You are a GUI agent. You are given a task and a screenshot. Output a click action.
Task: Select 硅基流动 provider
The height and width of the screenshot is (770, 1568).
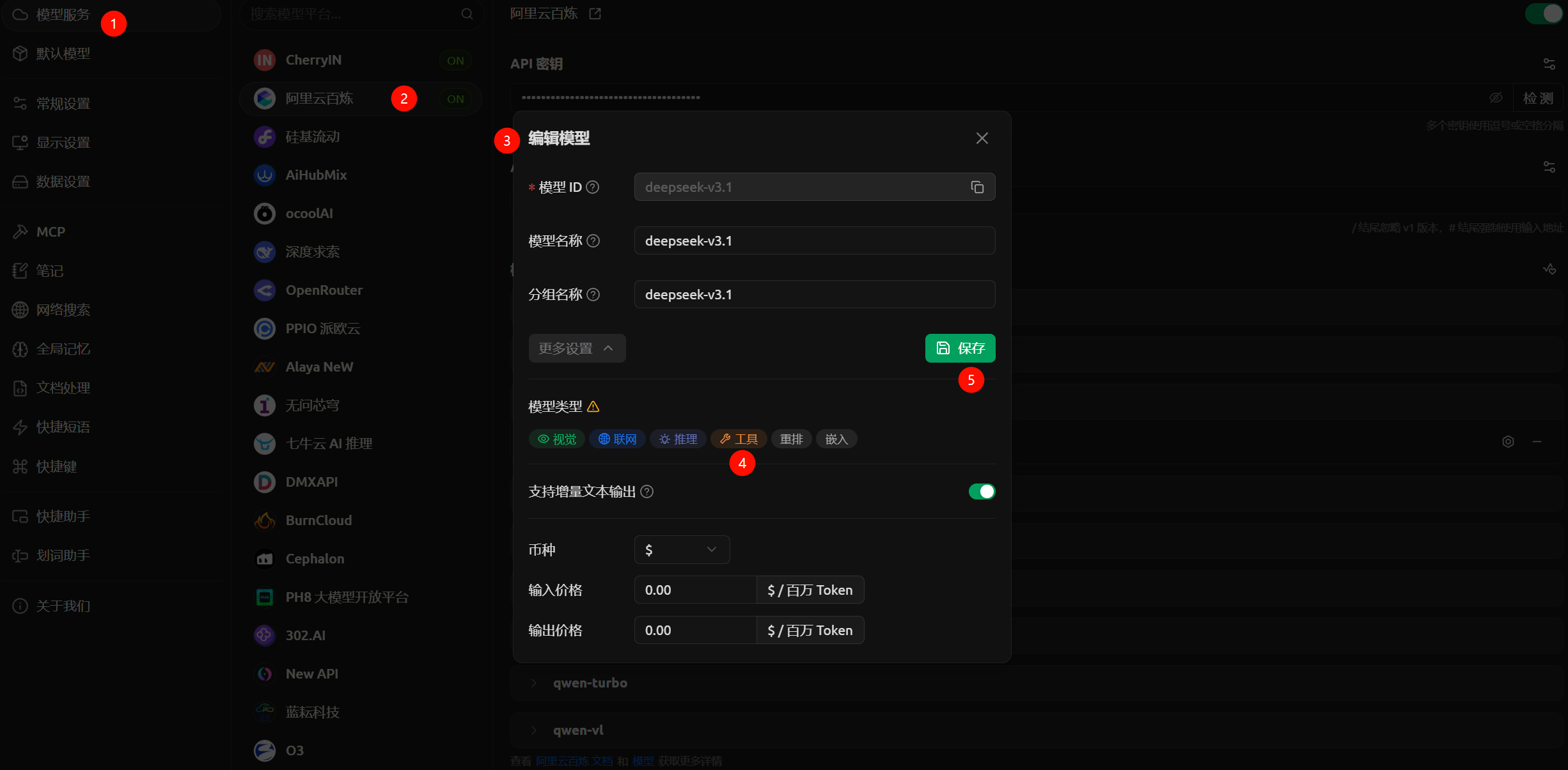(361, 137)
